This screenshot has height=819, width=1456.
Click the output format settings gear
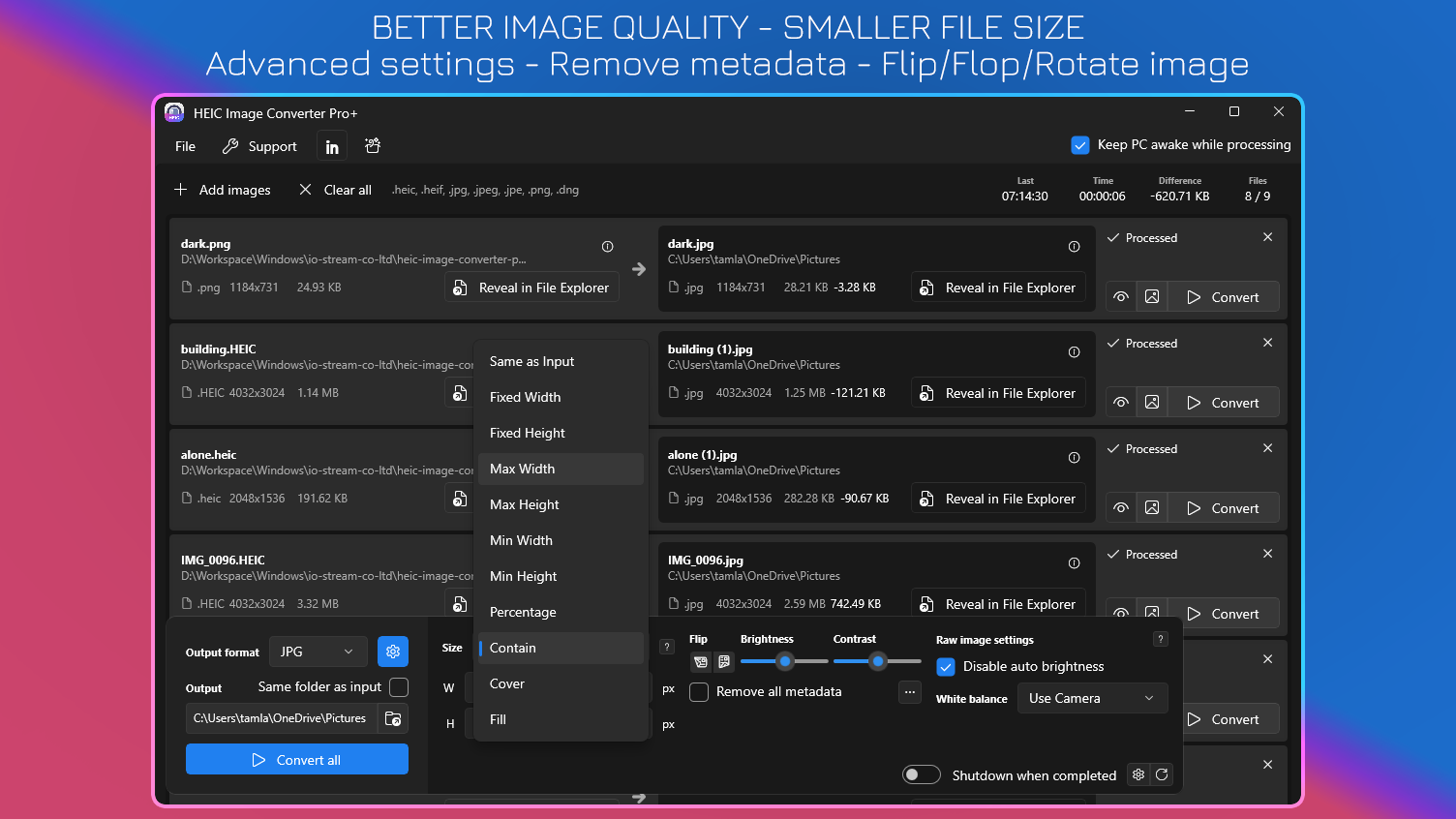click(x=393, y=652)
